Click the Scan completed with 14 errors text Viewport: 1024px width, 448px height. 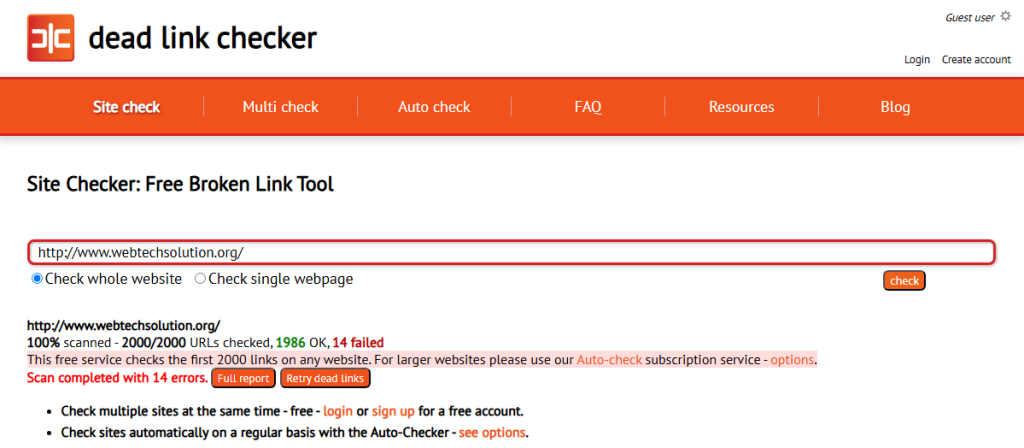[118, 377]
